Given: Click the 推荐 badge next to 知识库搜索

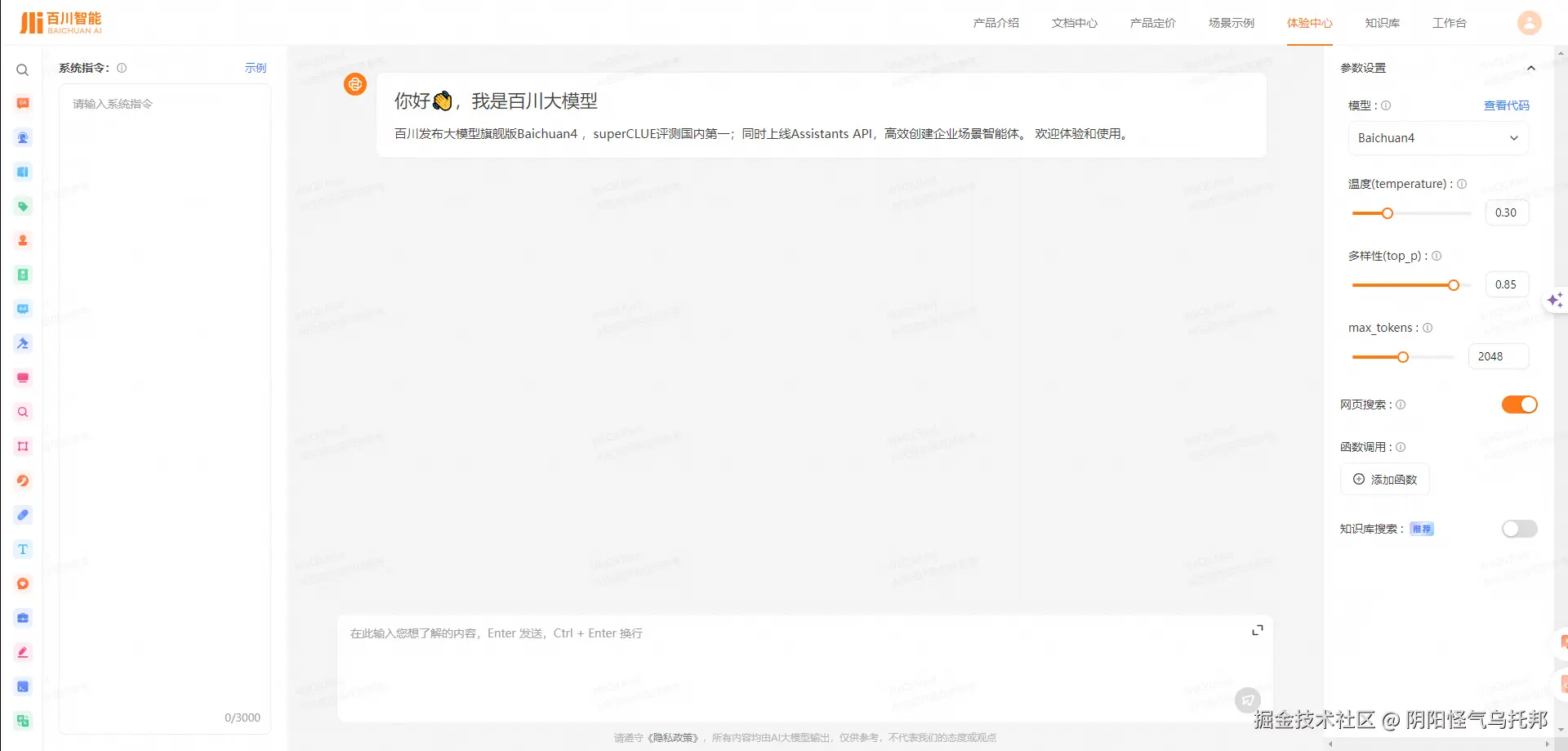Looking at the screenshot, I should point(1422,529).
